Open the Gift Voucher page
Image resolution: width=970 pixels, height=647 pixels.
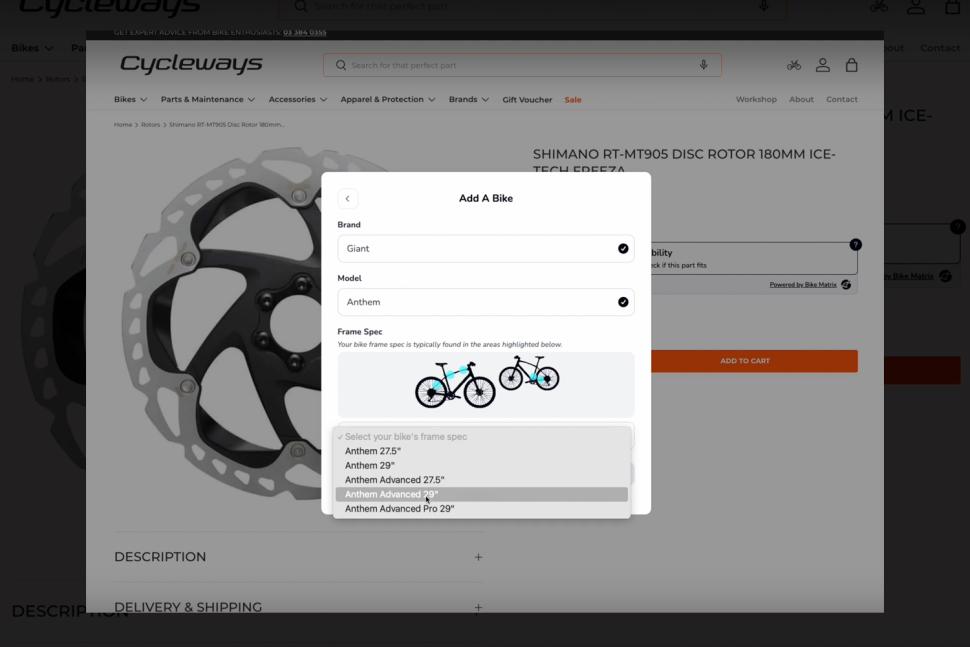527,100
